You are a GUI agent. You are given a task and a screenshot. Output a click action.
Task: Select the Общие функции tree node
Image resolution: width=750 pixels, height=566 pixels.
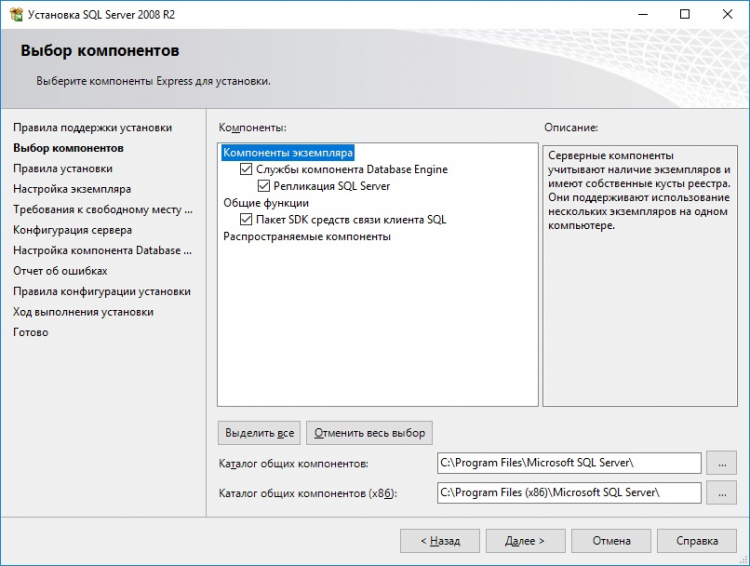click(266, 203)
